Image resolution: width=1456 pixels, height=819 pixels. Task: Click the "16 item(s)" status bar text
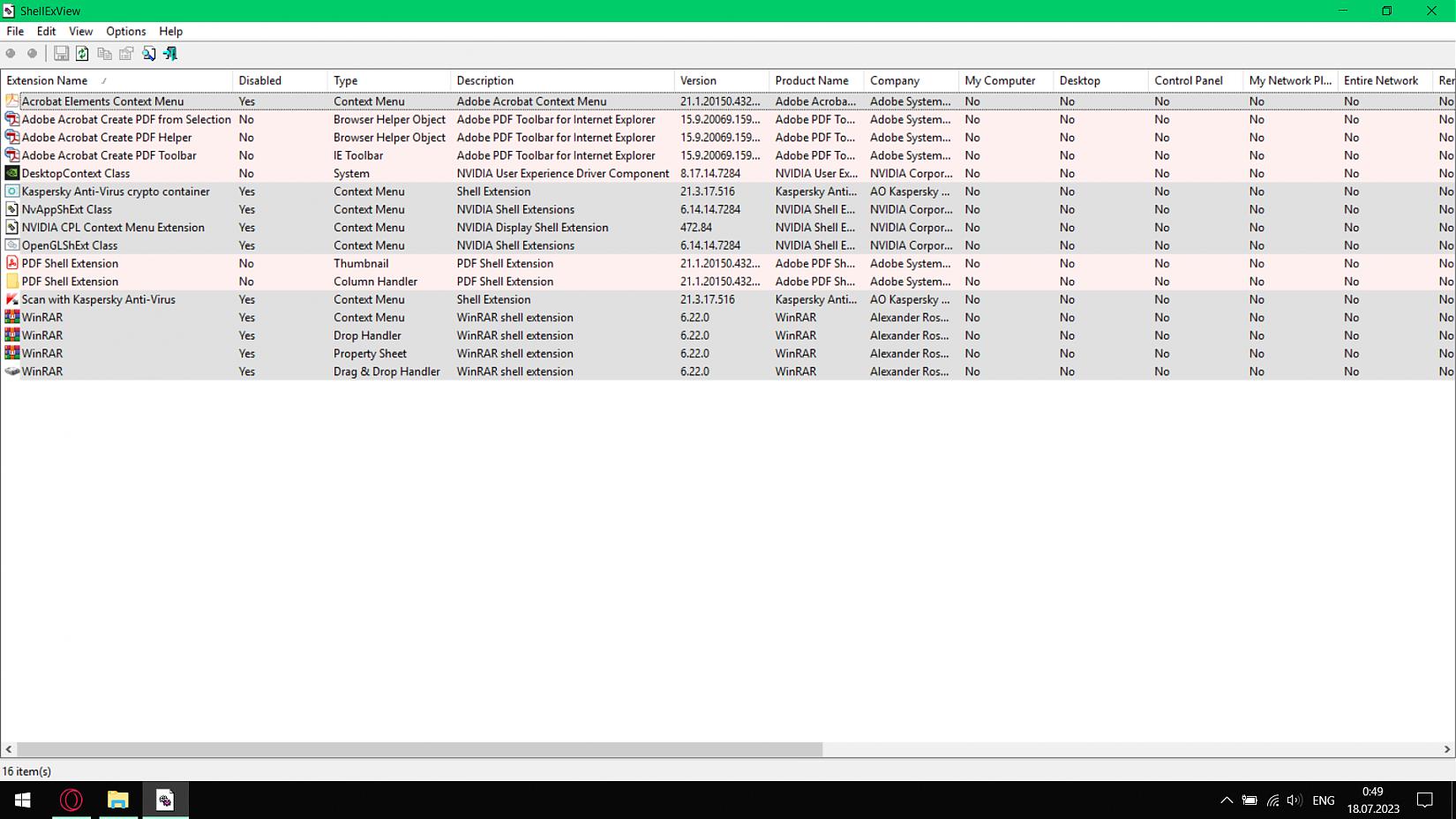point(26,771)
